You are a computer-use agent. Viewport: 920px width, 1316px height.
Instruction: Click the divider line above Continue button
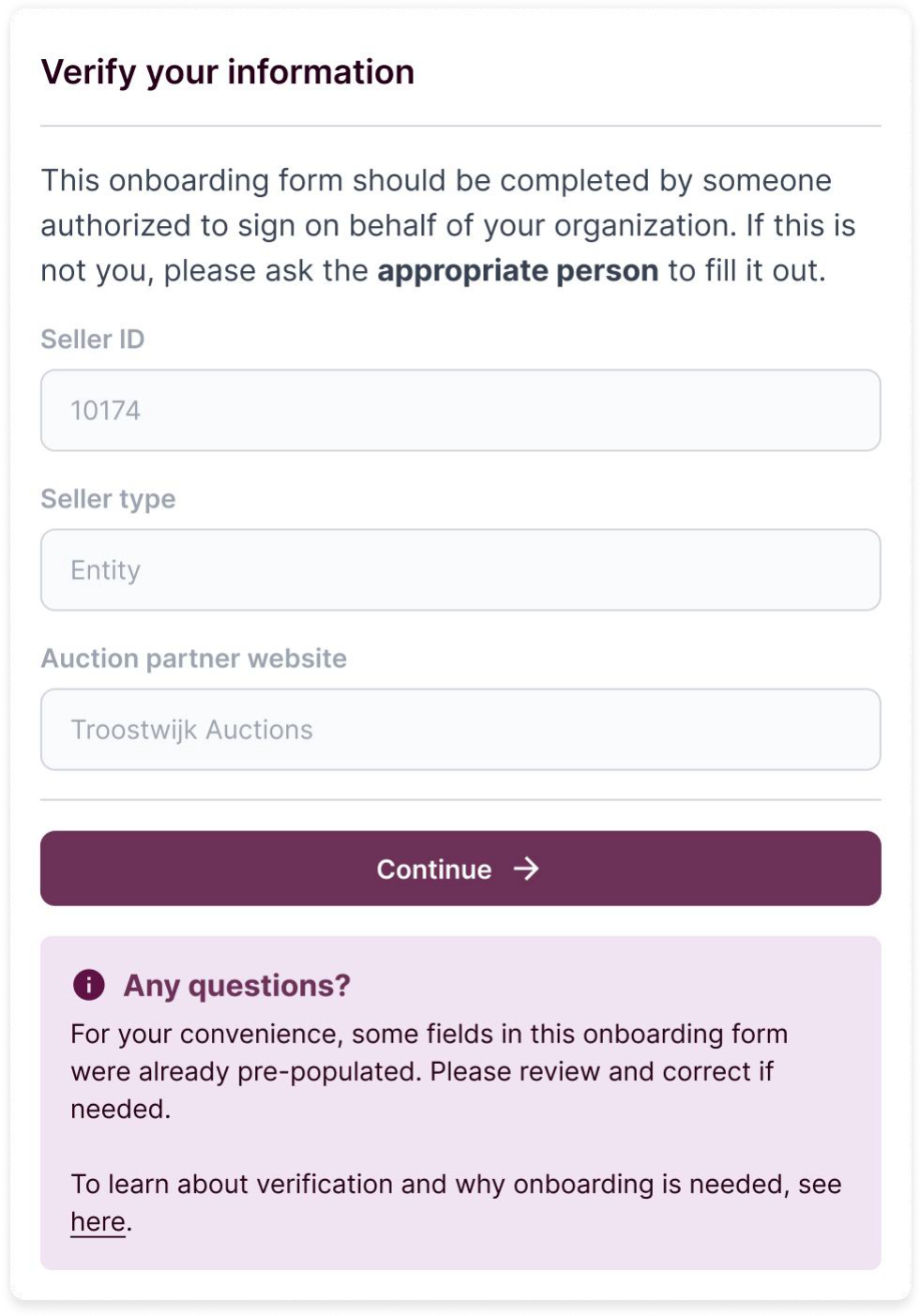coord(460,800)
